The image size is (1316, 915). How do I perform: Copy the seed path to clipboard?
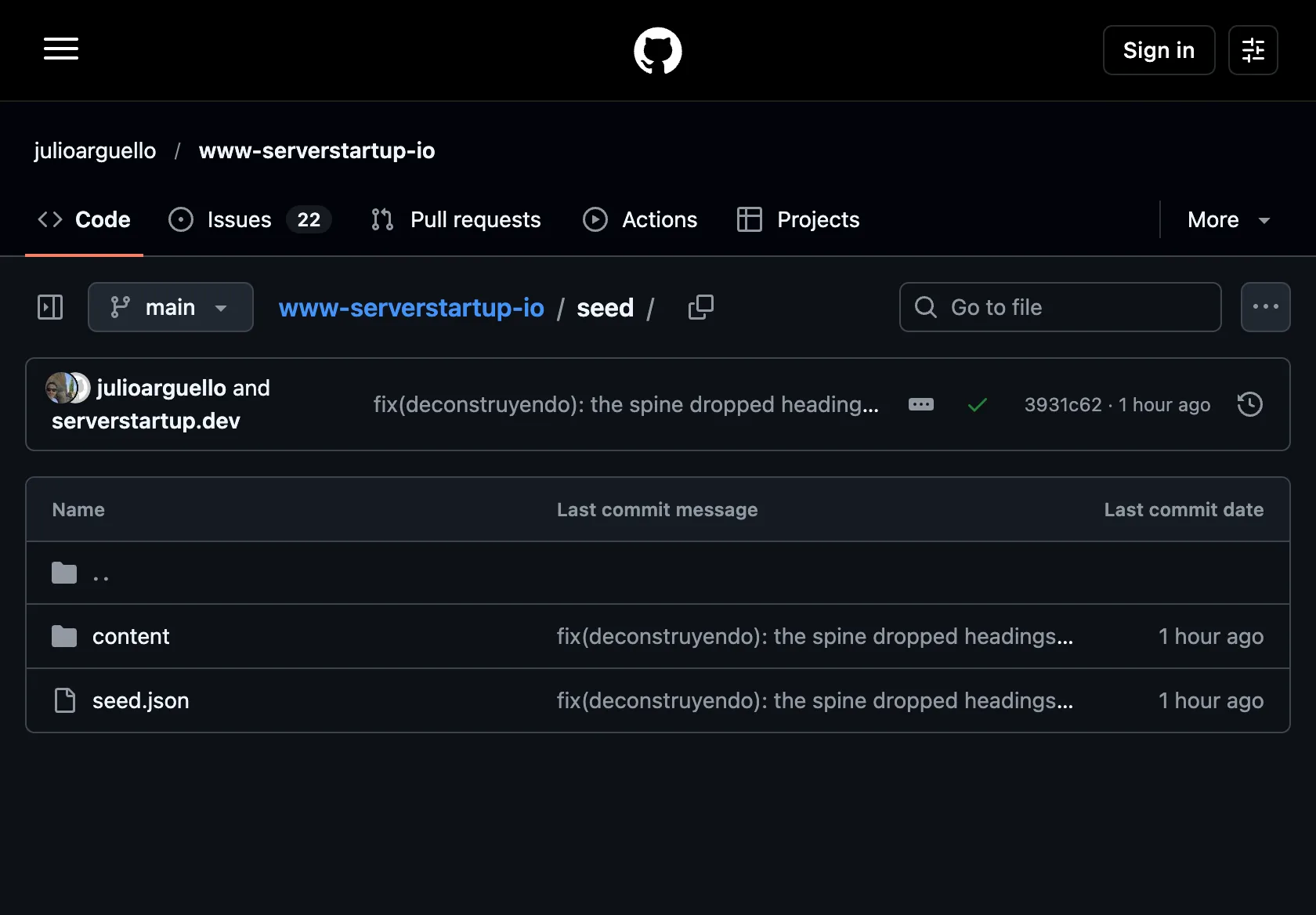[701, 307]
